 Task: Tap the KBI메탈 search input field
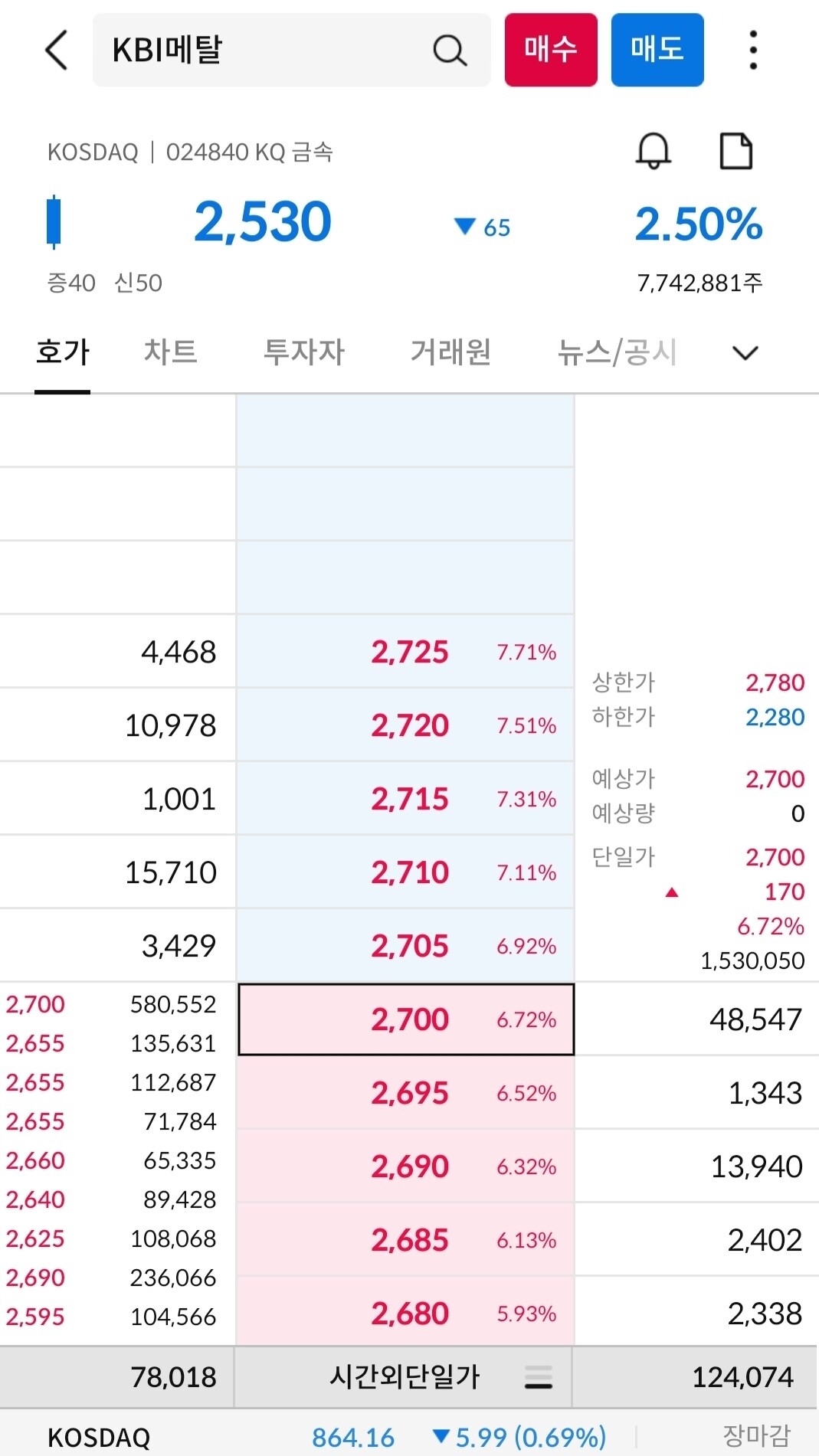click(253, 50)
